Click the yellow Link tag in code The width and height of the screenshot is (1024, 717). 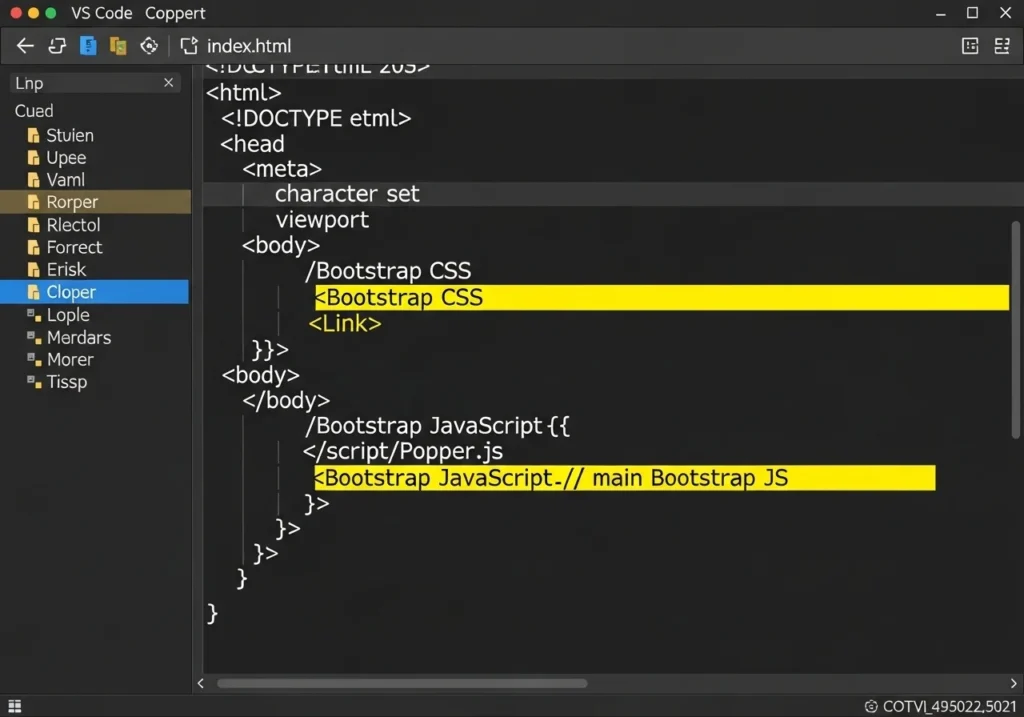345,324
